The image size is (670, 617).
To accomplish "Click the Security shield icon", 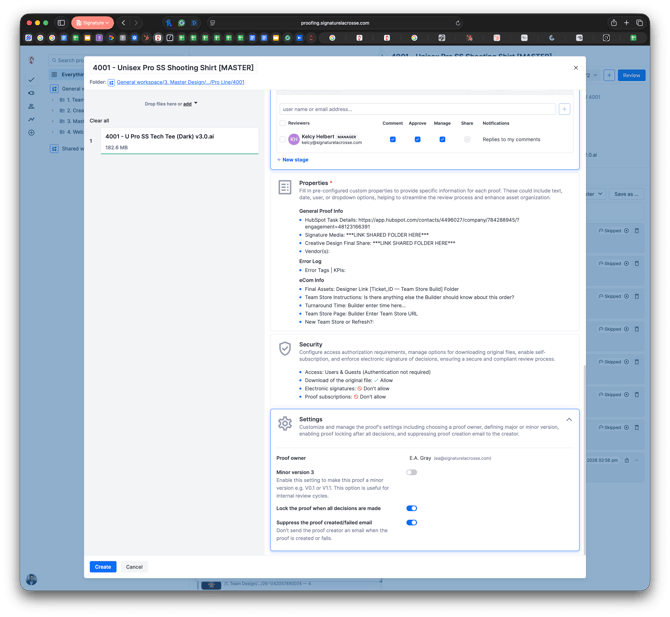I will pyautogui.click(x=285, y=348).
